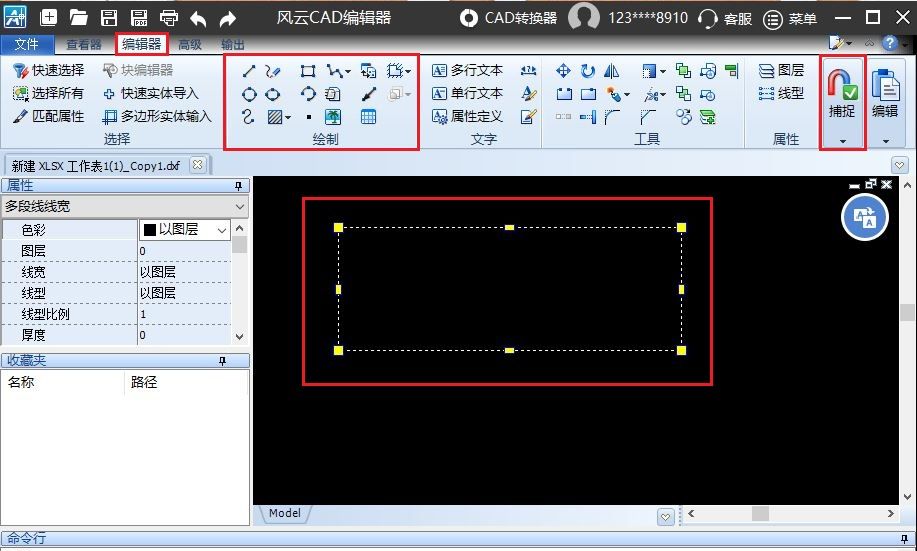Pick the Circle drawing tool
917x551 pixels.
(x=249, y=94)
